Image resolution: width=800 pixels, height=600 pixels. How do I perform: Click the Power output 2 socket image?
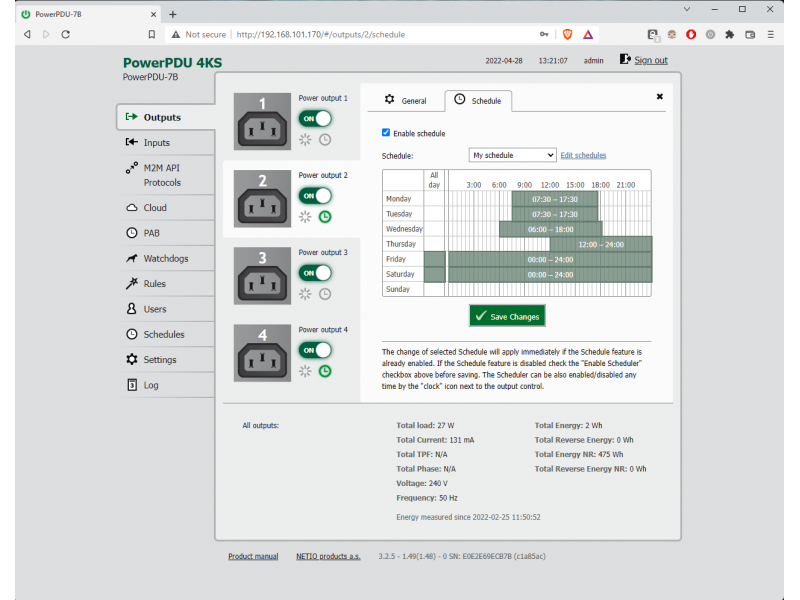(x=262, y=198)
